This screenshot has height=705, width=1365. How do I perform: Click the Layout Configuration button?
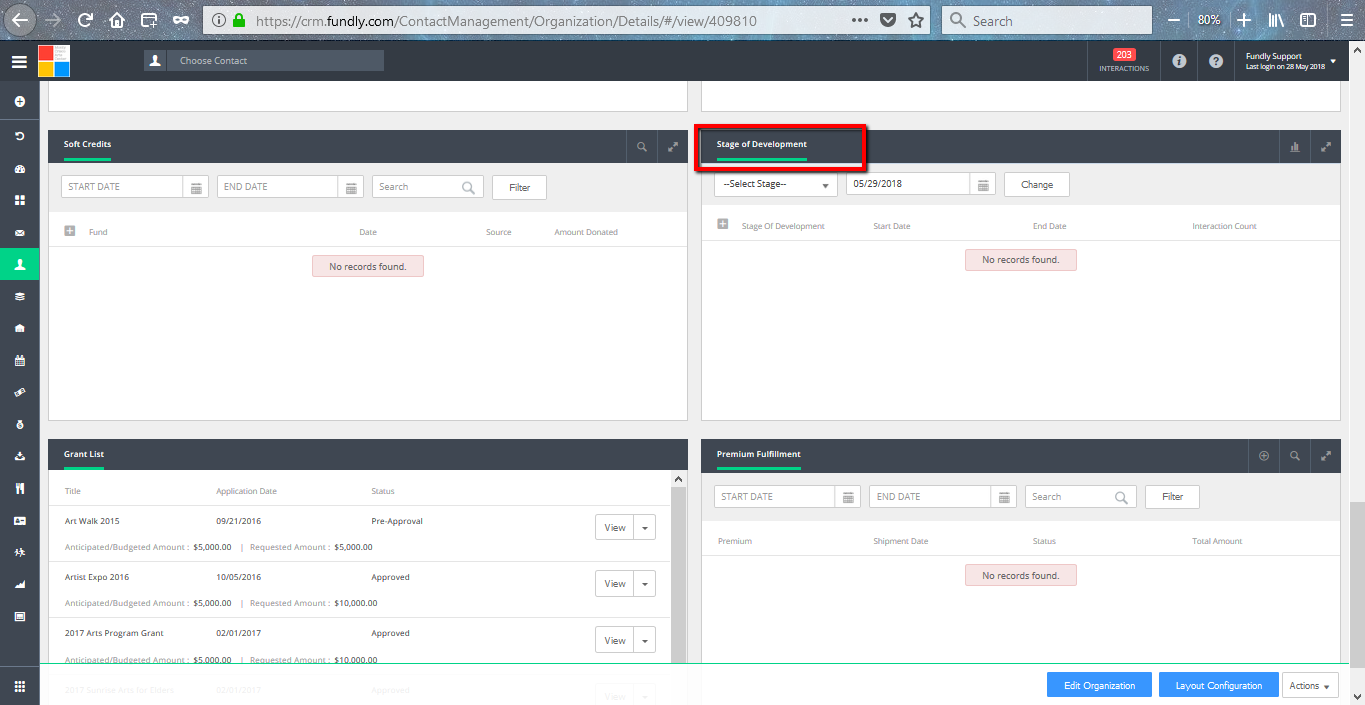click(1219, 685)
